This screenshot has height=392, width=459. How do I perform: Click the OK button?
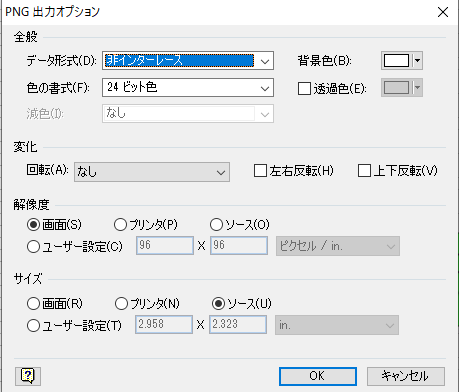(318, 376)
